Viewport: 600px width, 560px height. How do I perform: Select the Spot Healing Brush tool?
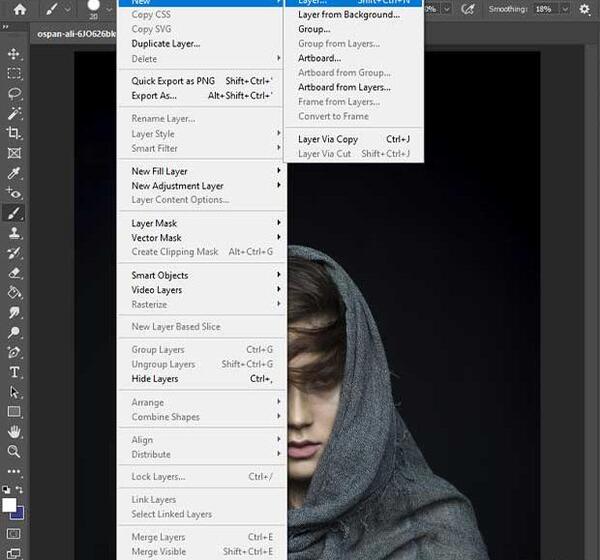coord(14,193)
